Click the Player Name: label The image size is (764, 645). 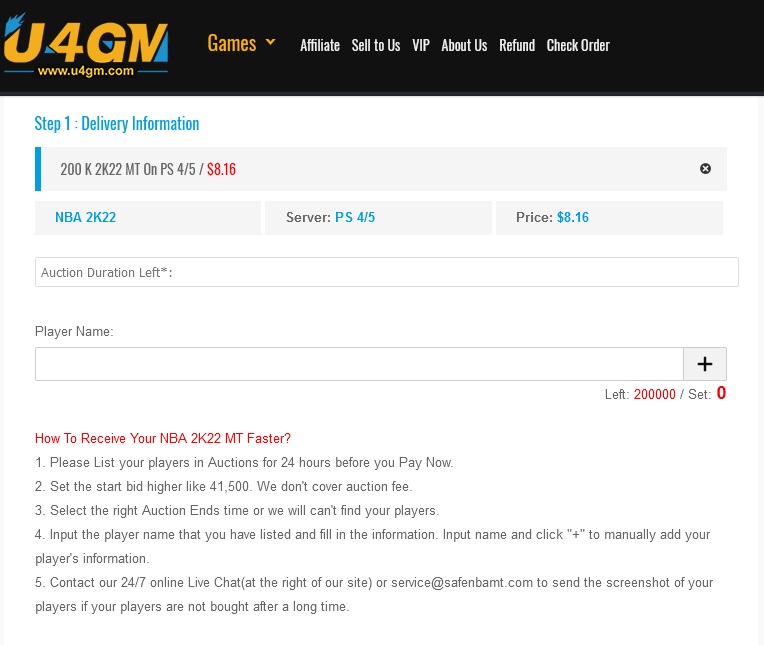pyautogui.click(x=74, y=331)
